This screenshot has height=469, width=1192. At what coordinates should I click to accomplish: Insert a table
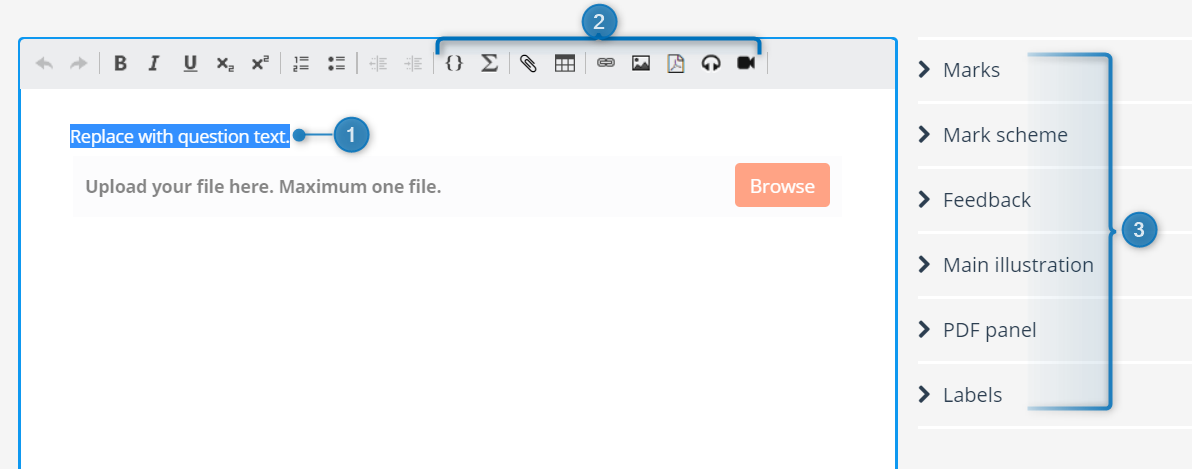[565, 64]
